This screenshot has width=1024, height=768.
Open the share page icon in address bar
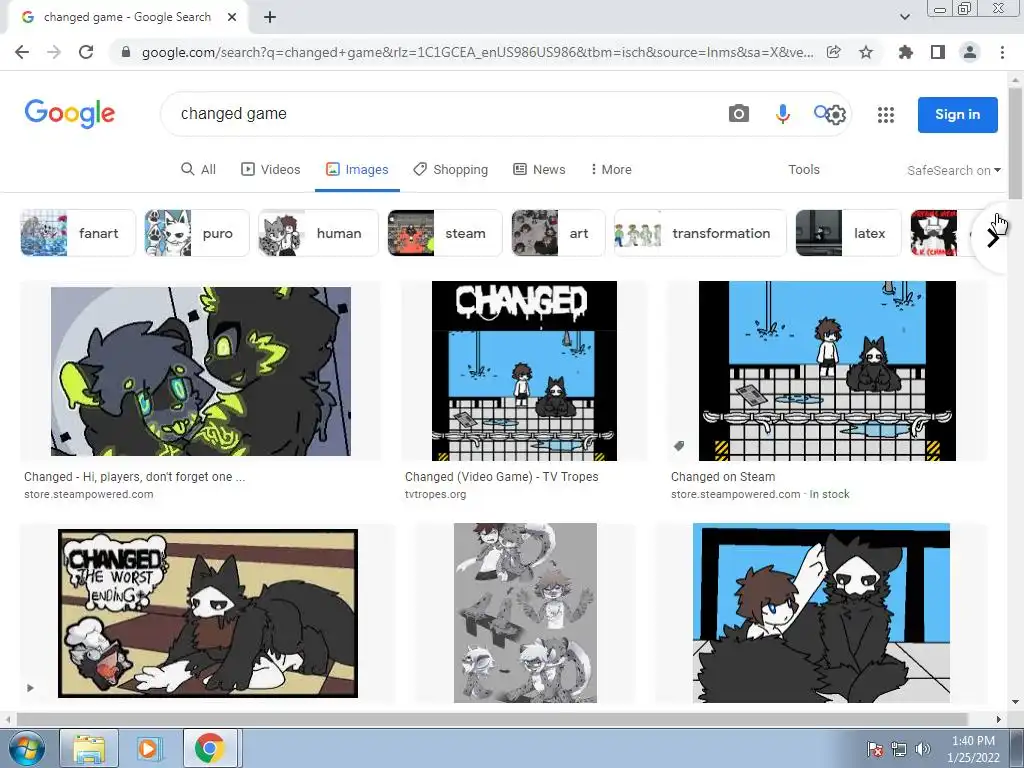(x=834, y=52)
